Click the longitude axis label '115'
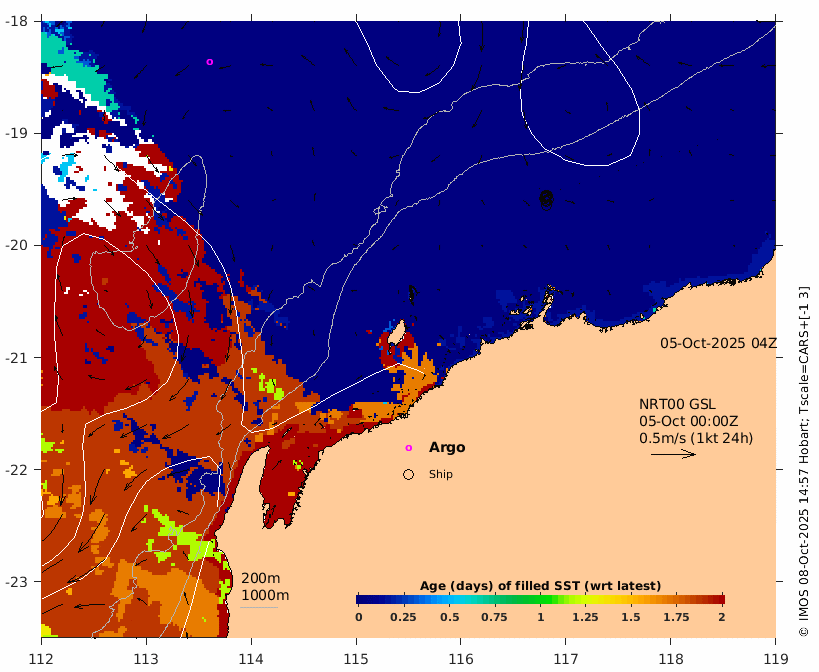Image resolution: width=819 pixels, height=672 pixels. [356, 659]
